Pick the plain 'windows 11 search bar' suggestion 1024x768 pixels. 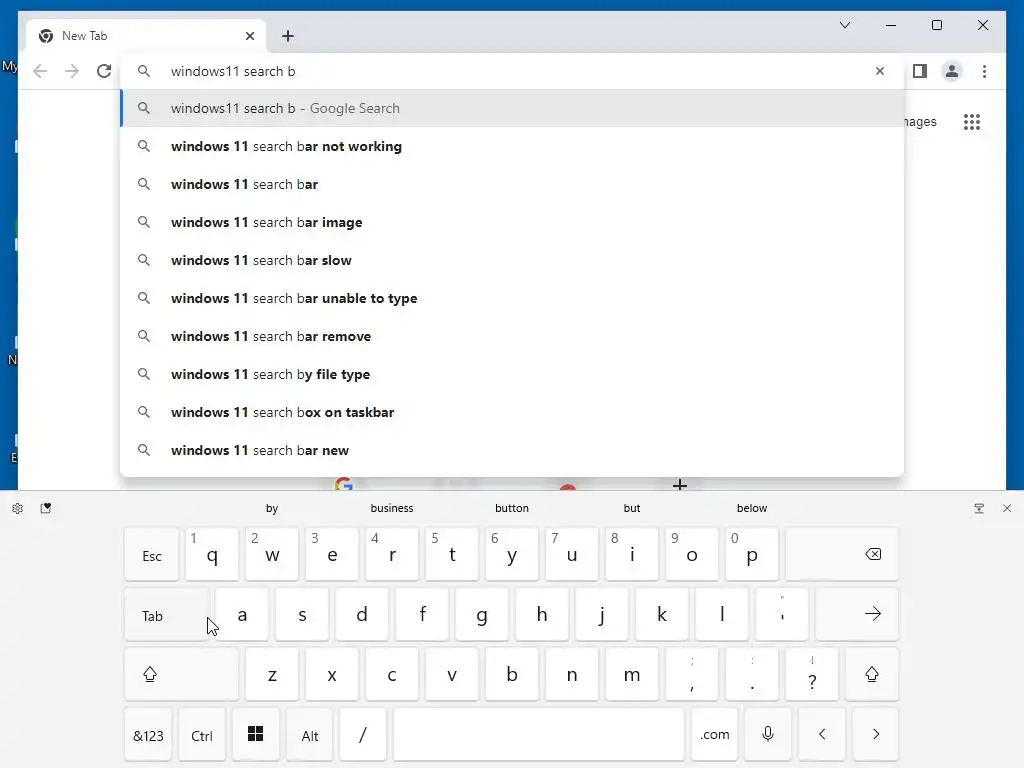(x=513, y=184)
